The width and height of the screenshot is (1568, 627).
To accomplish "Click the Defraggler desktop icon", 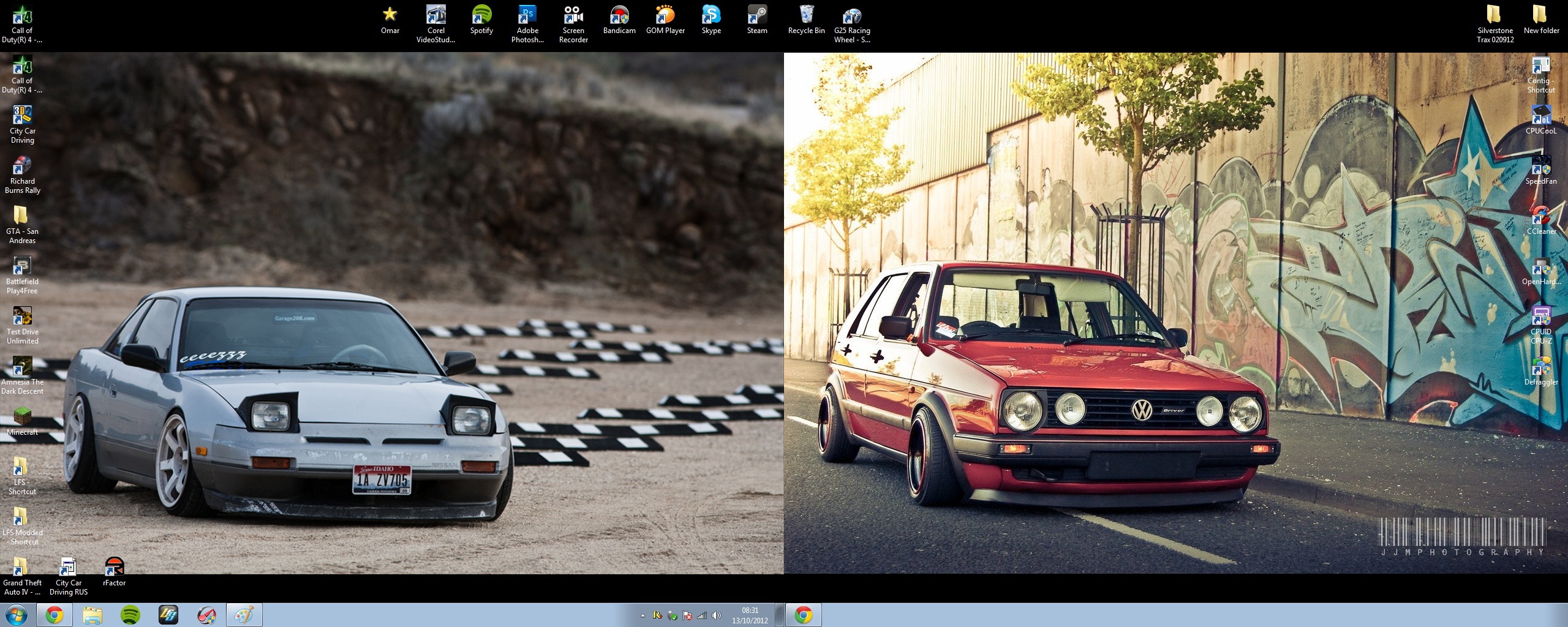I will 1541,370.
